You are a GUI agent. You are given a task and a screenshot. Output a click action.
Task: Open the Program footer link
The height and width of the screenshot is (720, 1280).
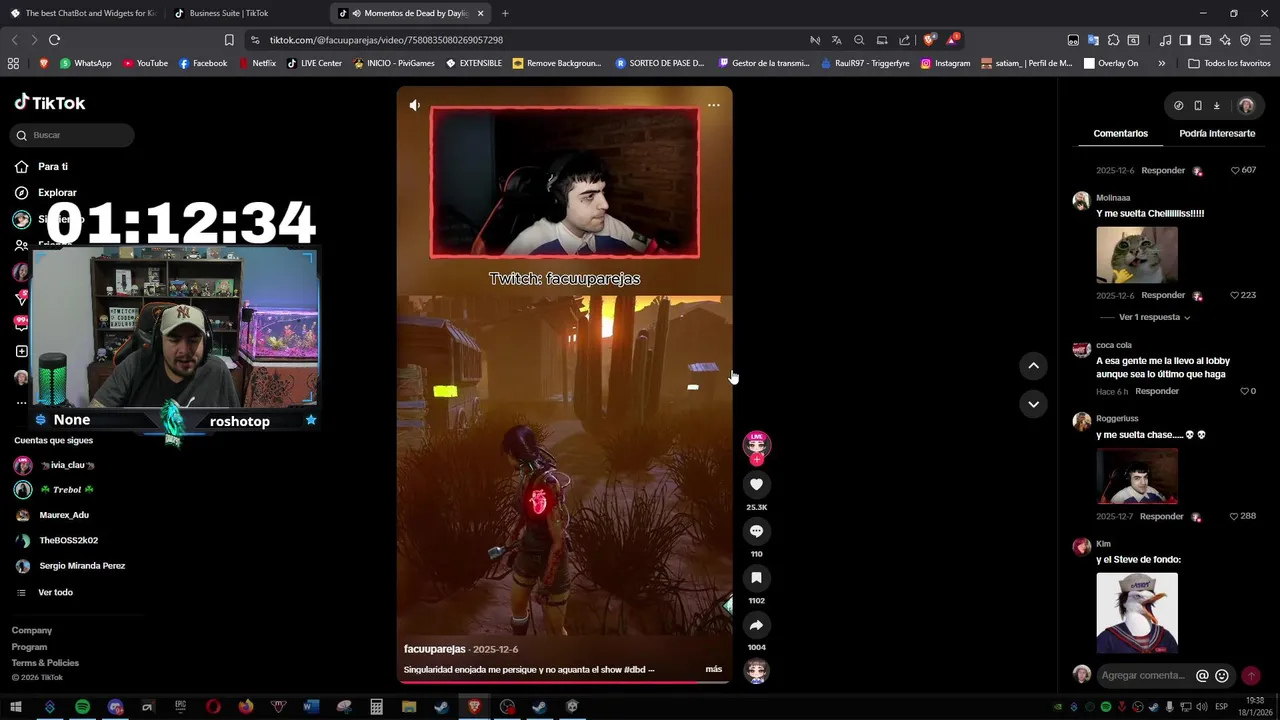pos(29,647)
